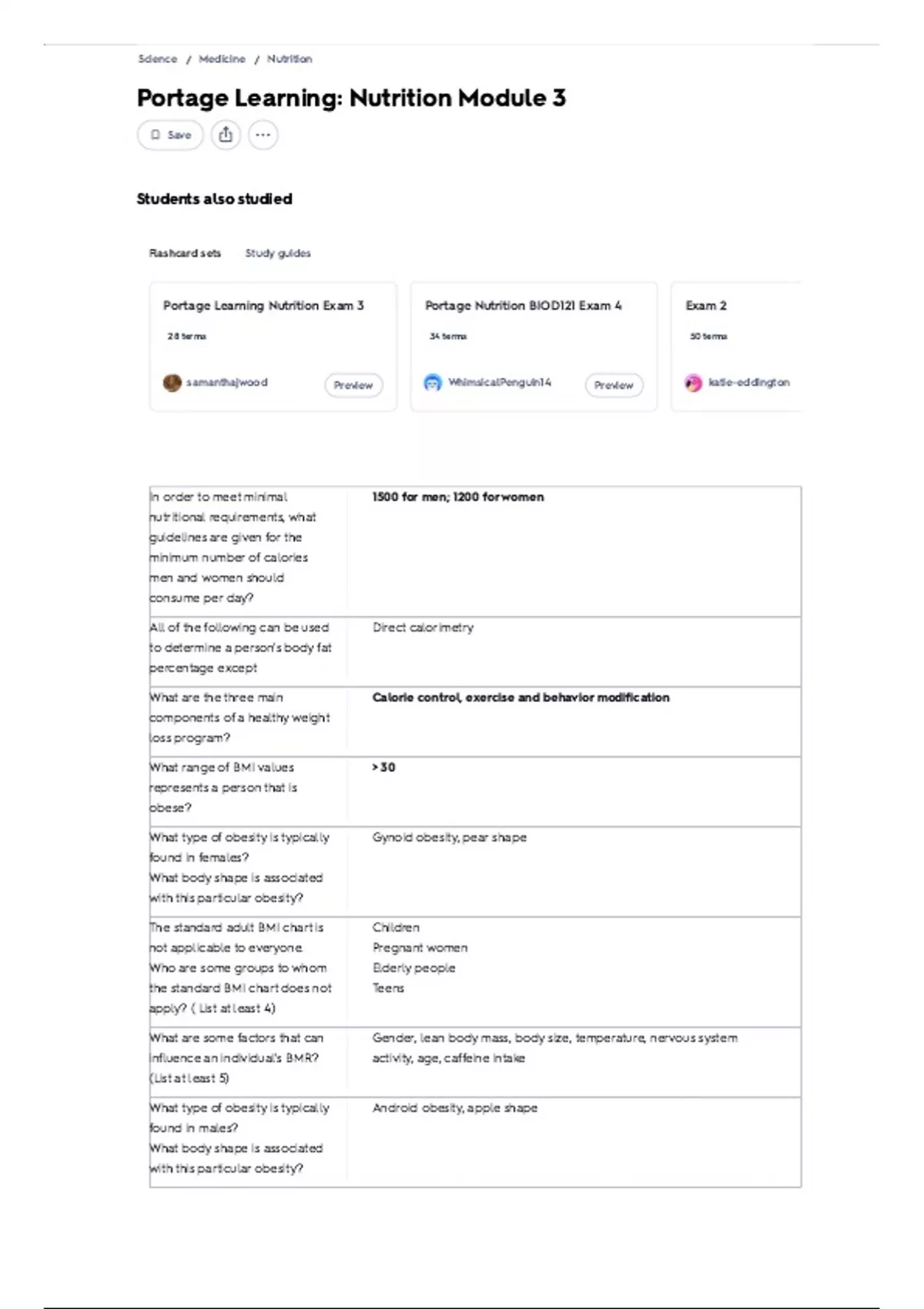Viewport: 924px width, 1309px height.
Task: Click username samanthajwood
Action: [227, 383]
